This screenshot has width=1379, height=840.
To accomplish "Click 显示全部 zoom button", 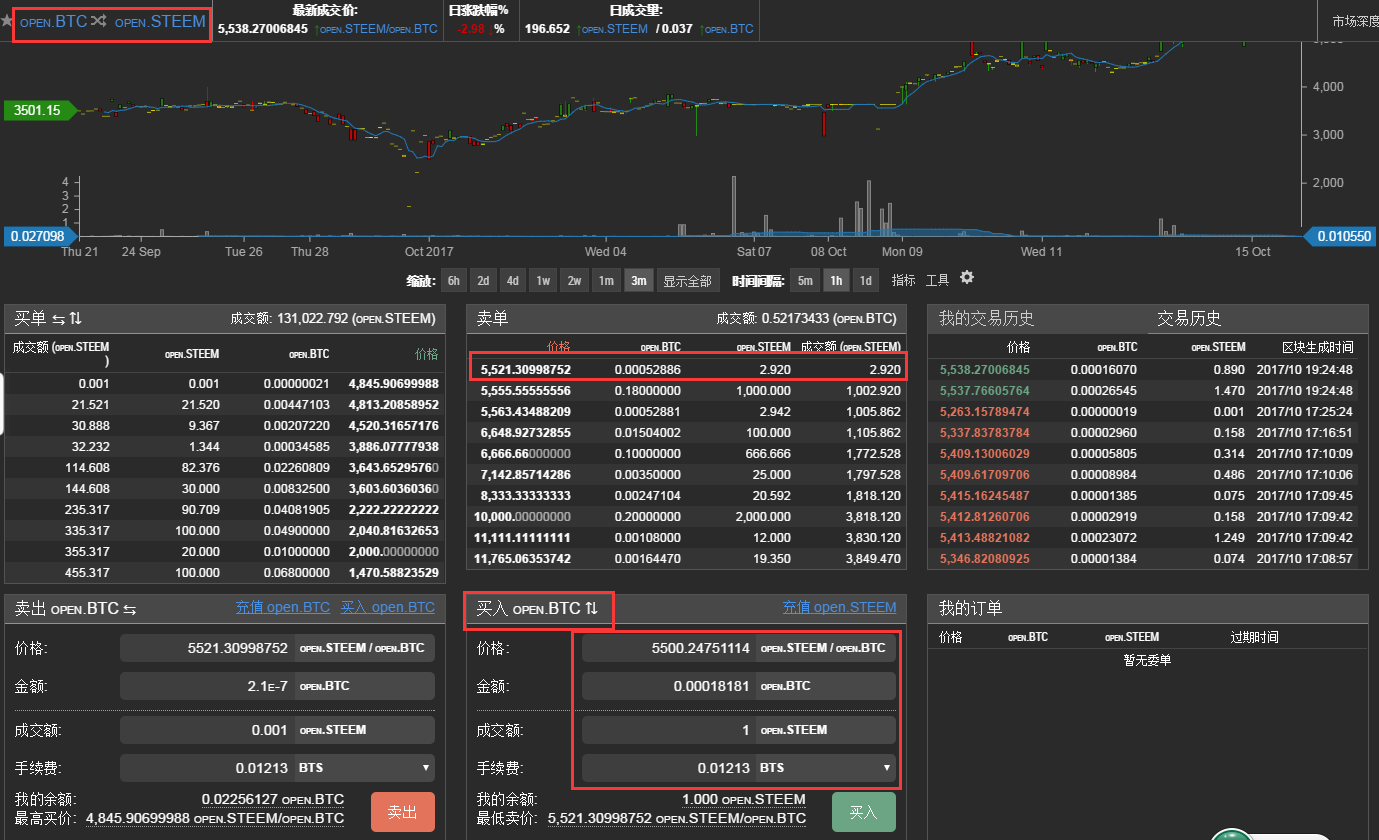I will click(x=687, y=281).
